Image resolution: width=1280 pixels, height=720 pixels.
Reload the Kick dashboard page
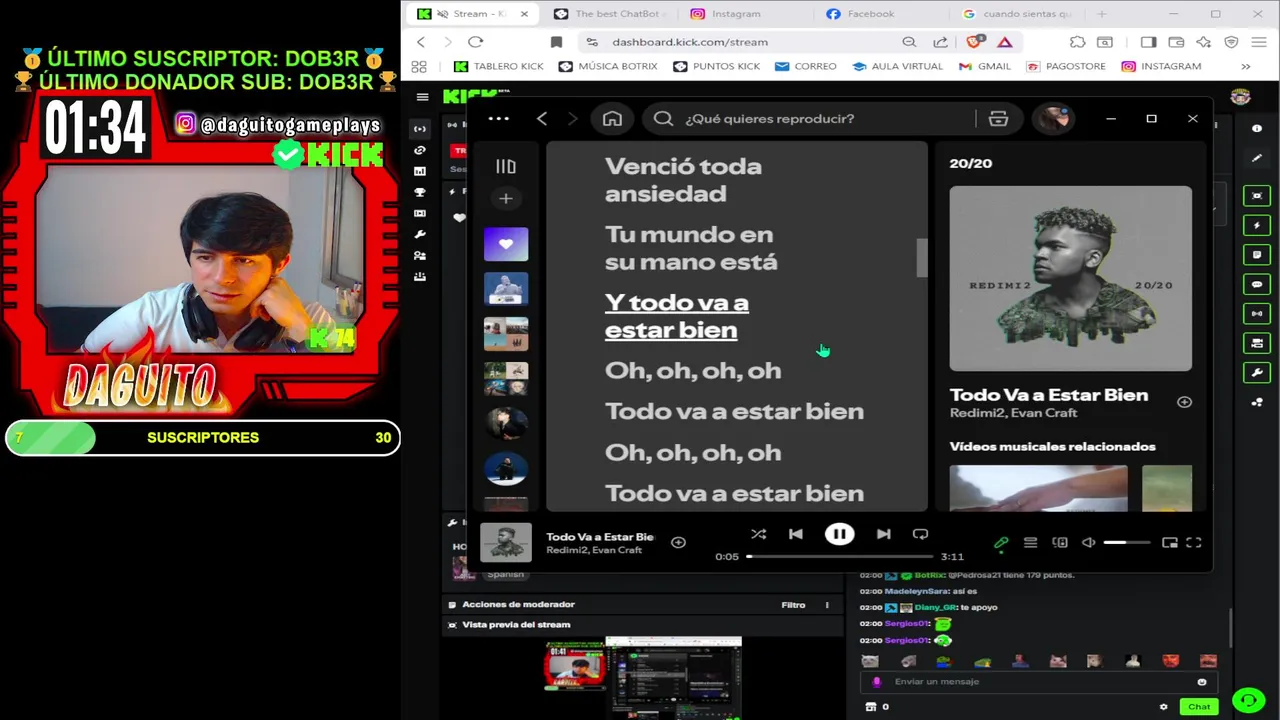[475, 42]
